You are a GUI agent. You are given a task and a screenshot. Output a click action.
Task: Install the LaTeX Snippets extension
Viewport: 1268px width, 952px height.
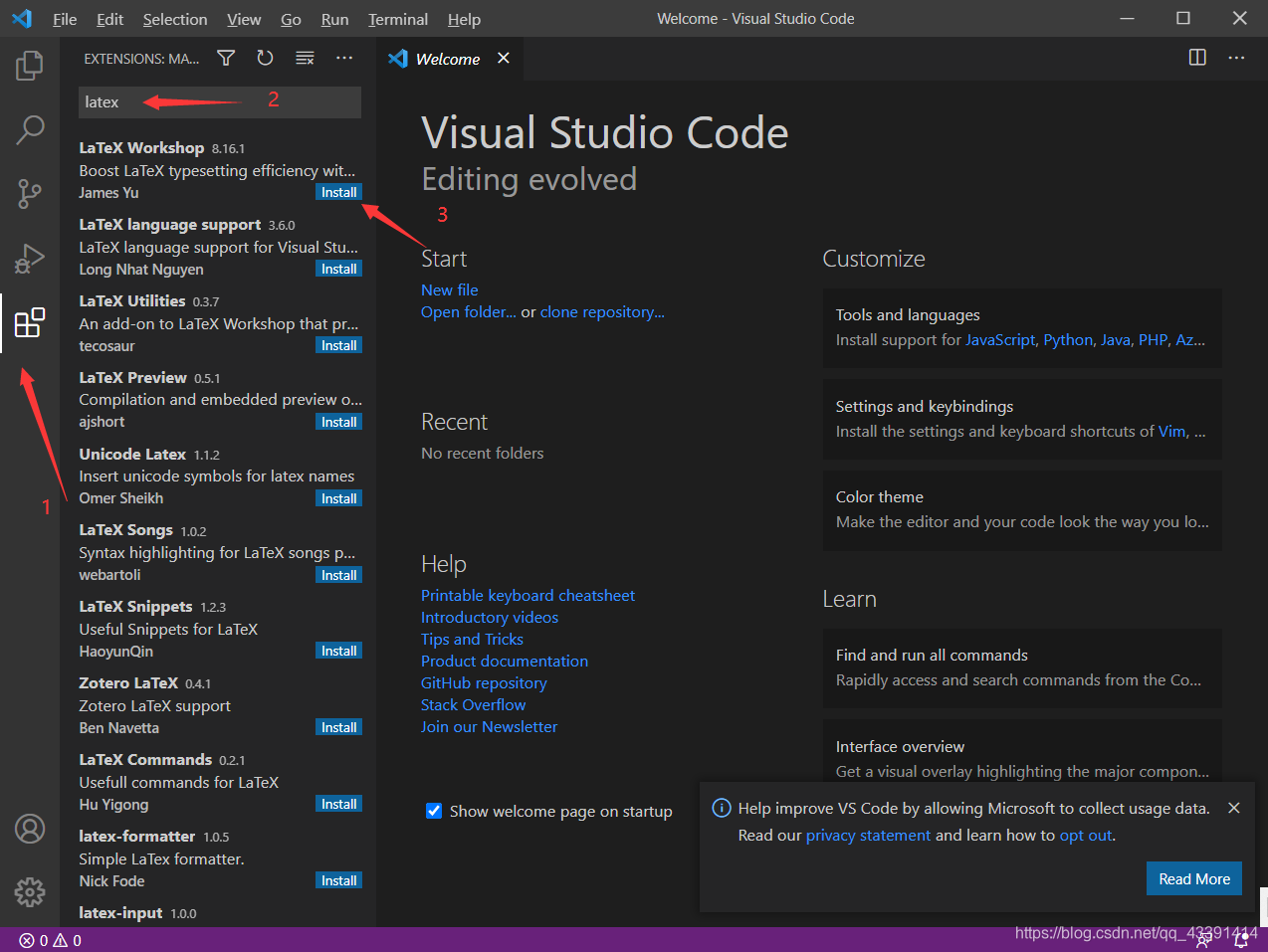pos(338,651)
